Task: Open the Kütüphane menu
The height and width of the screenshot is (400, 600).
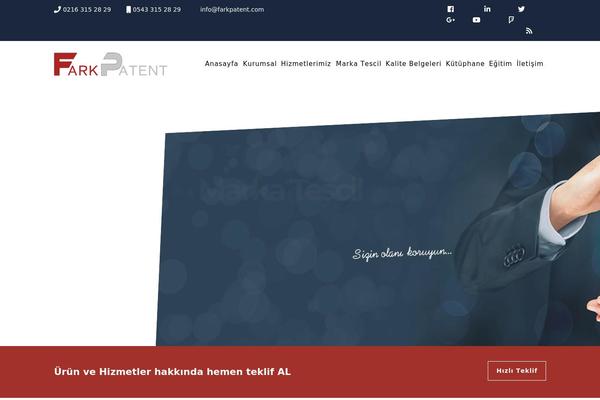Action: (465, 64)
